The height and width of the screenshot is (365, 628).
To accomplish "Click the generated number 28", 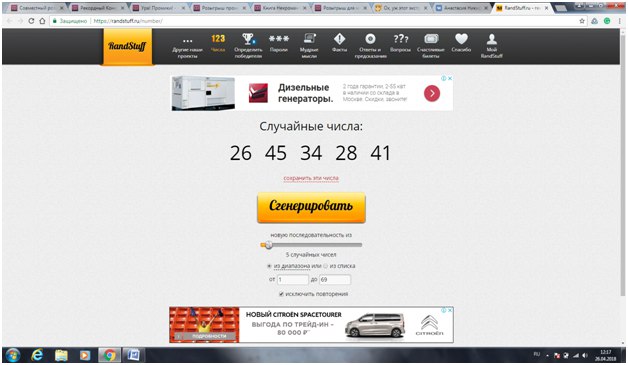I will (x=346, y=153).
